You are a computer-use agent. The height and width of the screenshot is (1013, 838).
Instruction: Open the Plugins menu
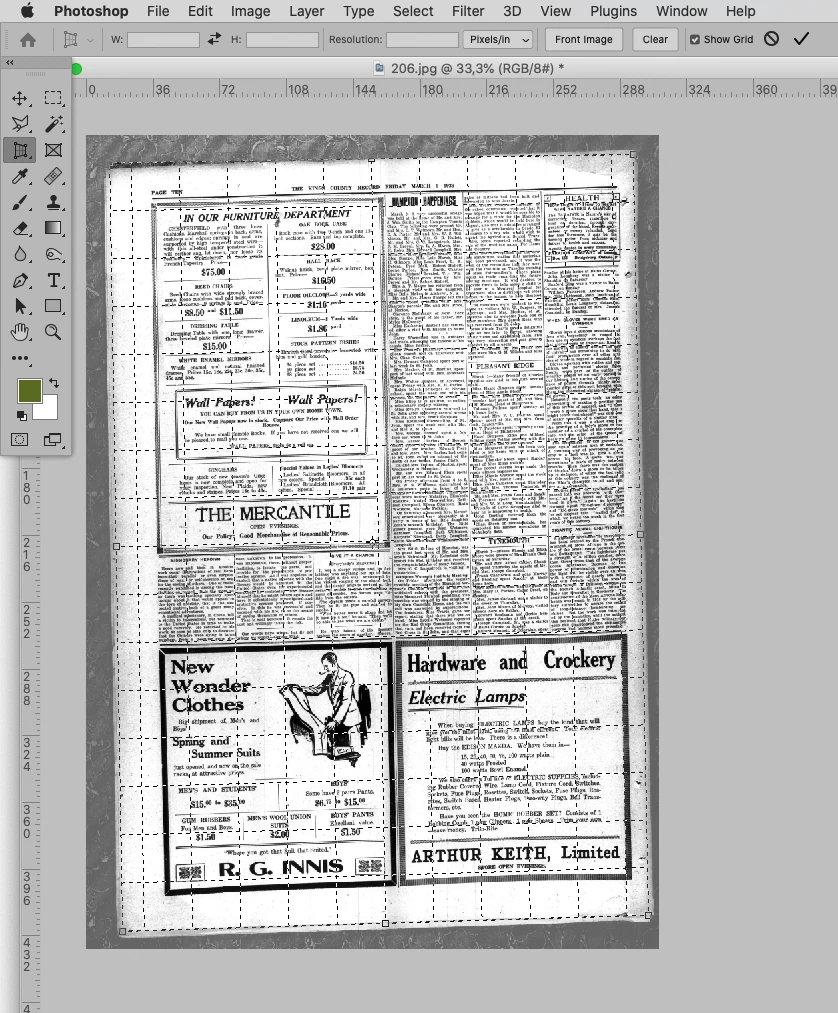click(x=613, y=11)
